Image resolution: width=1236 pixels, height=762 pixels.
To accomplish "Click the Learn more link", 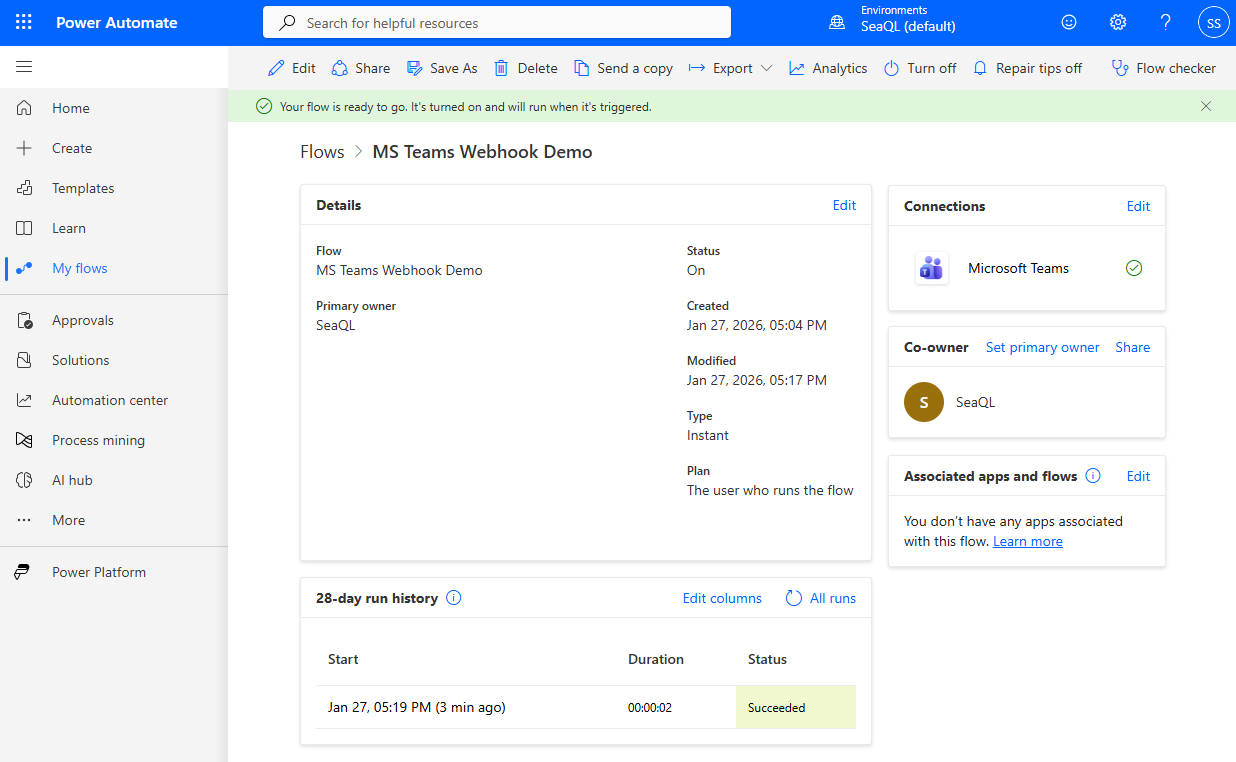I will click(1027, 541).
